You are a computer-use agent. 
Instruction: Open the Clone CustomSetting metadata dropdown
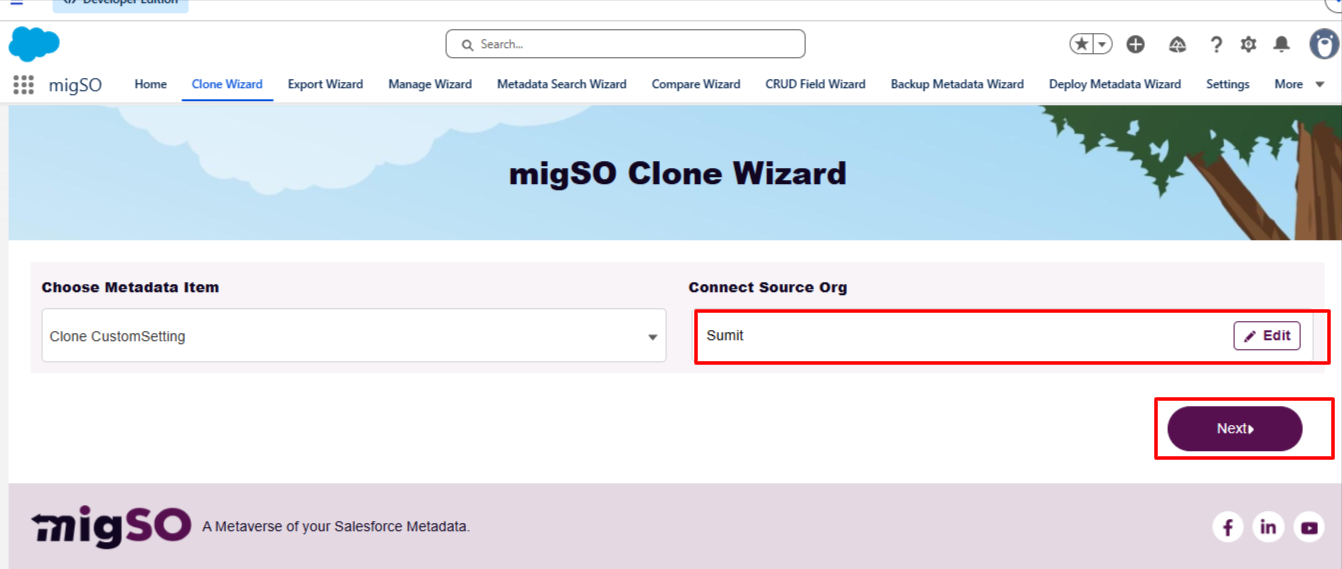(x=354, y=336)
